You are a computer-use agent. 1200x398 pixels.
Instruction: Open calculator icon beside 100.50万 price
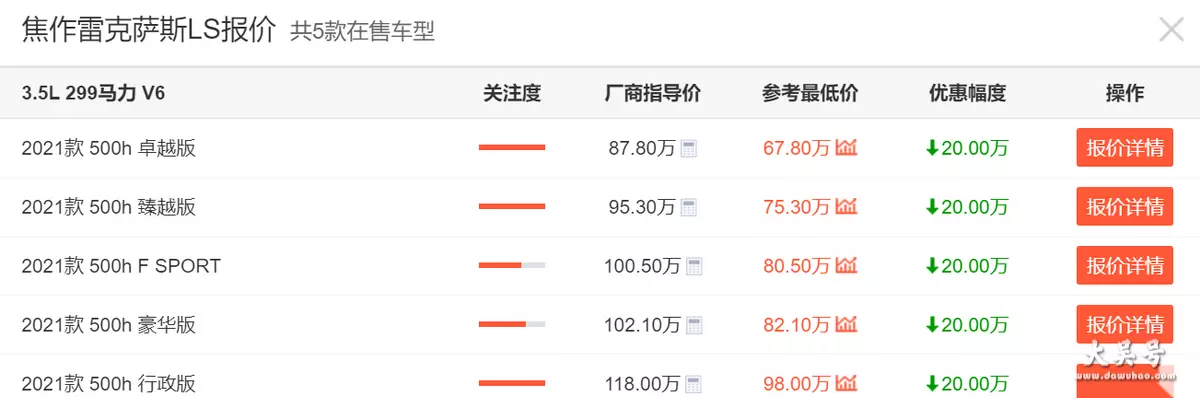pyautogui.click(x=695, y=267)
